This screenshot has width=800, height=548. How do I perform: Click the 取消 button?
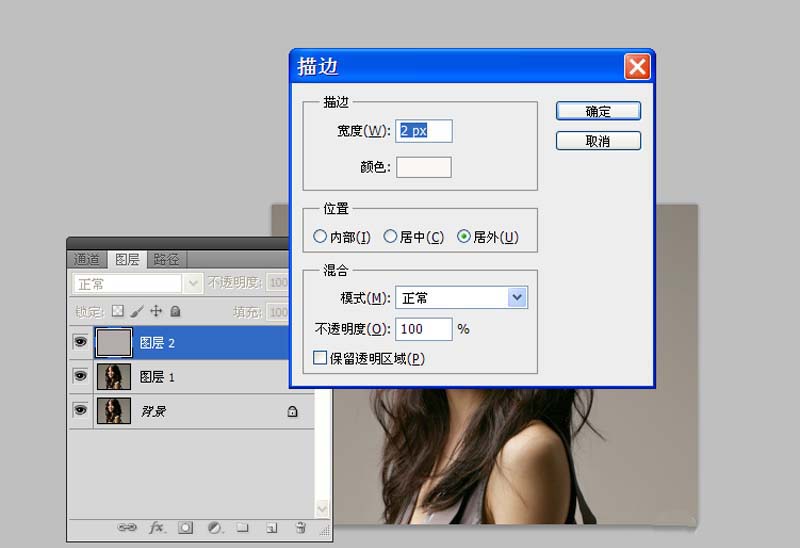598,141
